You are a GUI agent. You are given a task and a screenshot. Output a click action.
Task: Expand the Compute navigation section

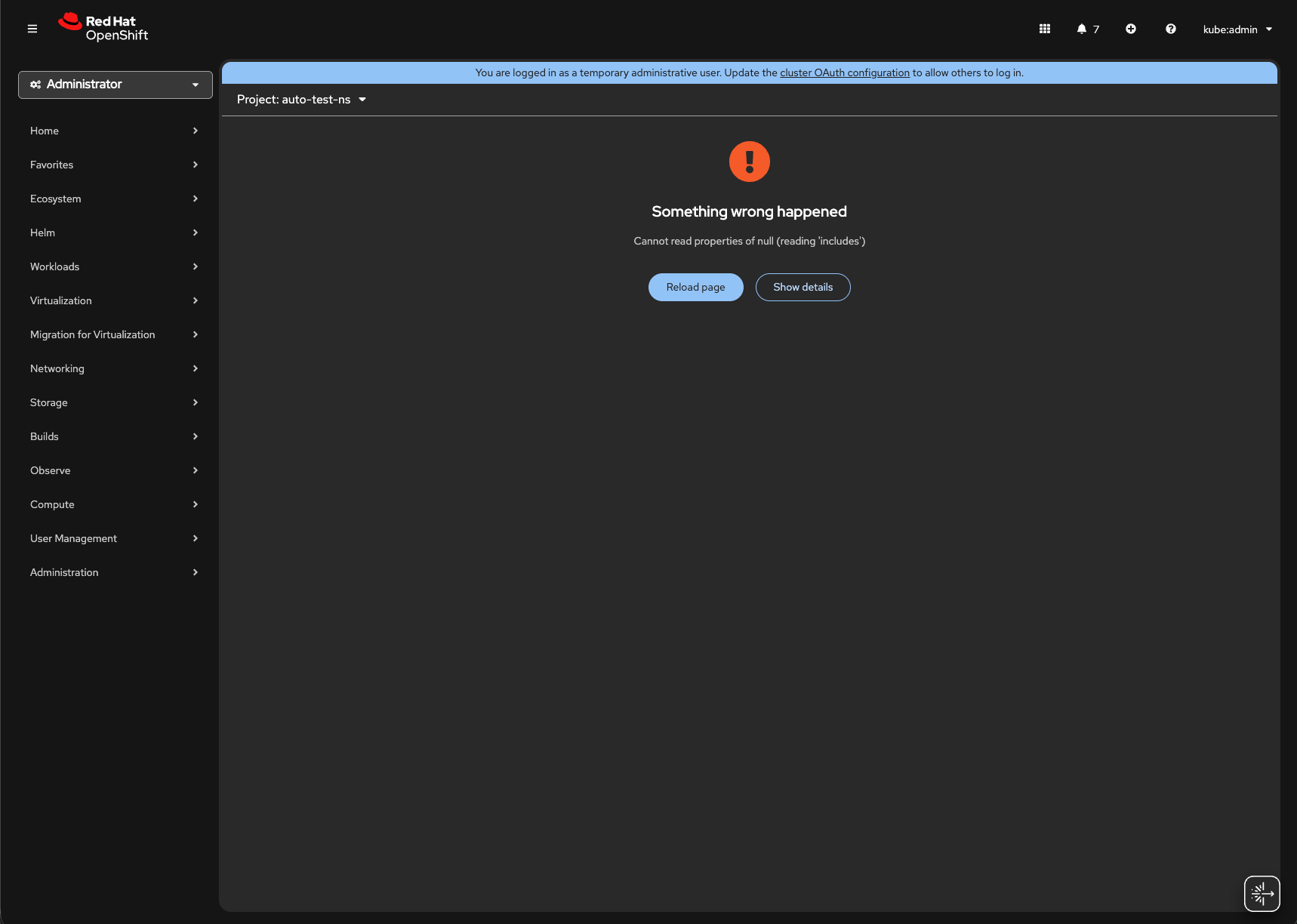(114, 504)
